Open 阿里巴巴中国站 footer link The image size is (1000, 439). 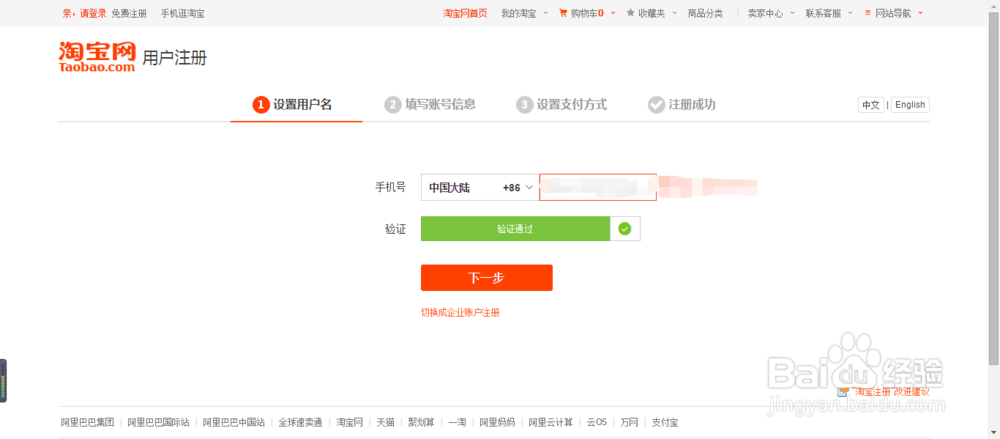point(233,422)
